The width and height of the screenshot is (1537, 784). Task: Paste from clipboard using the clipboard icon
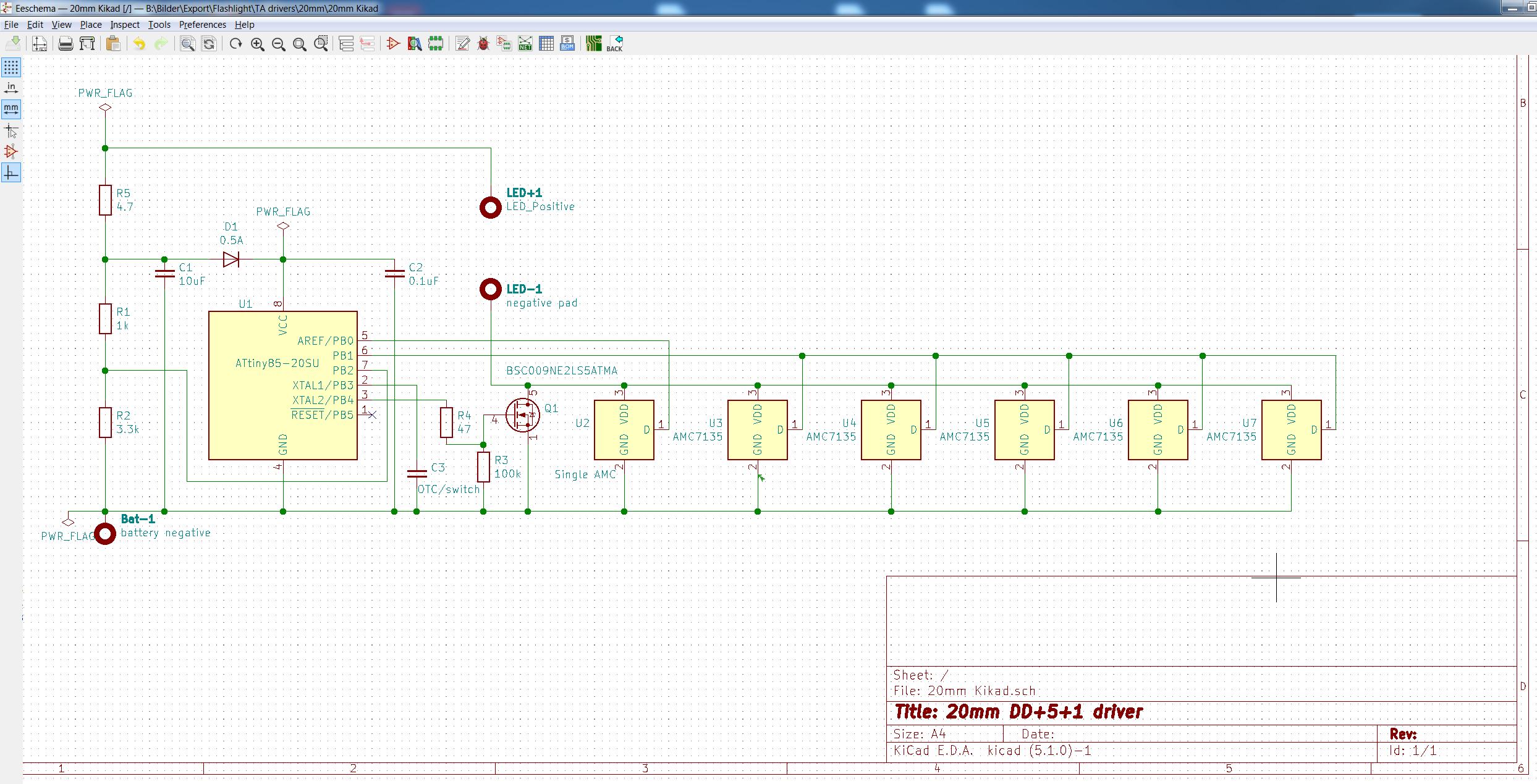pos(113,43)
